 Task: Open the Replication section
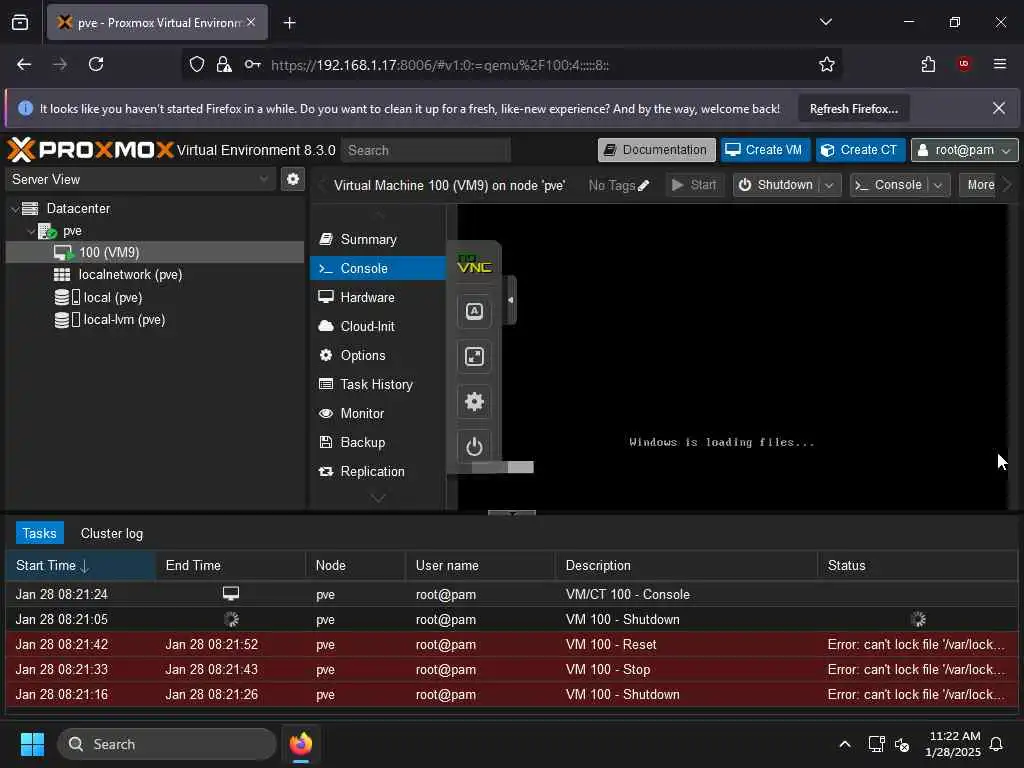coord(379,472)
